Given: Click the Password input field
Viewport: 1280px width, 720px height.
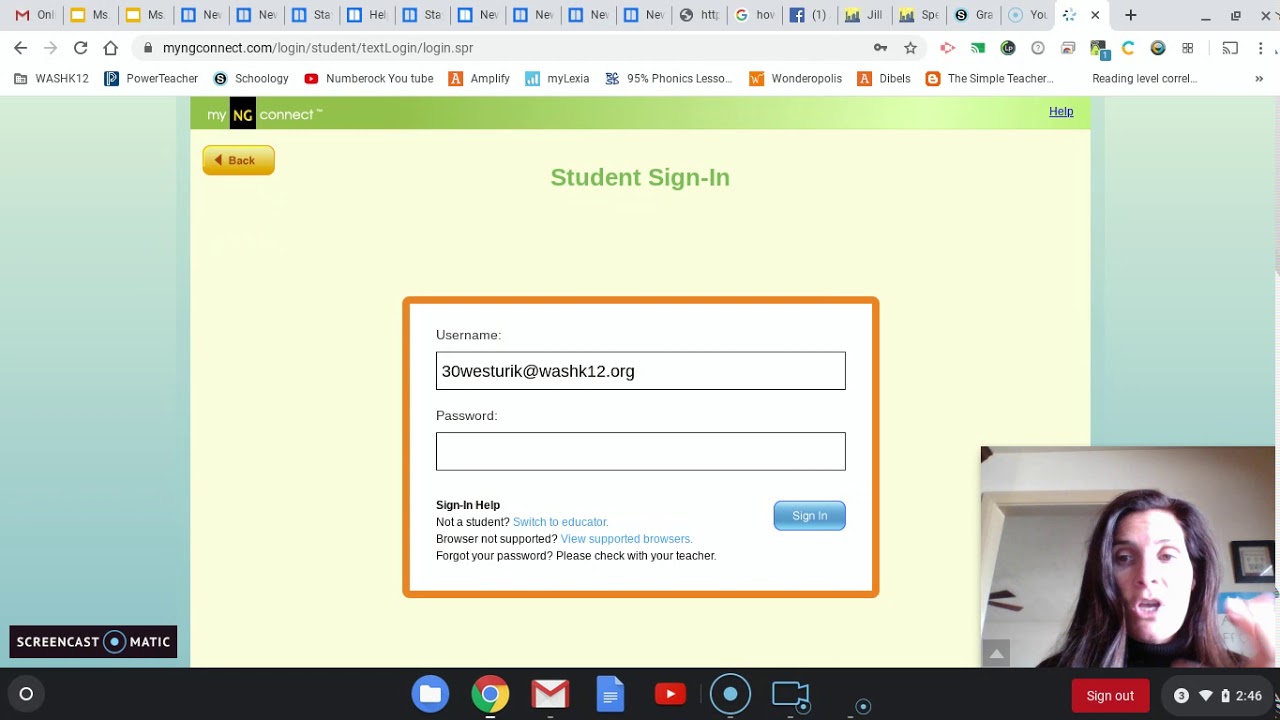Looking at the screenshot, I should [x=640, y=451].
